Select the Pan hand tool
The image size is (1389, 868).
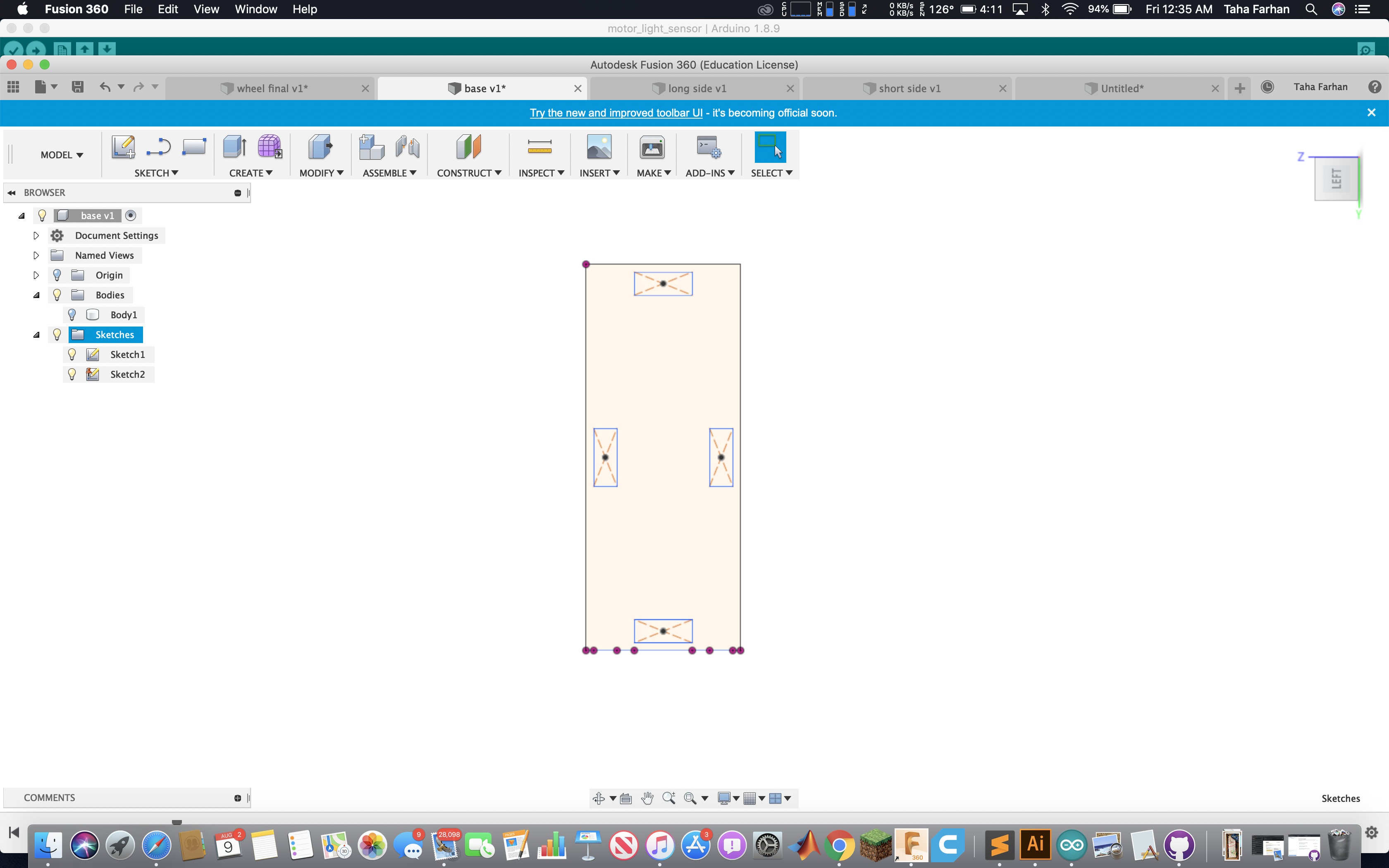647,798
